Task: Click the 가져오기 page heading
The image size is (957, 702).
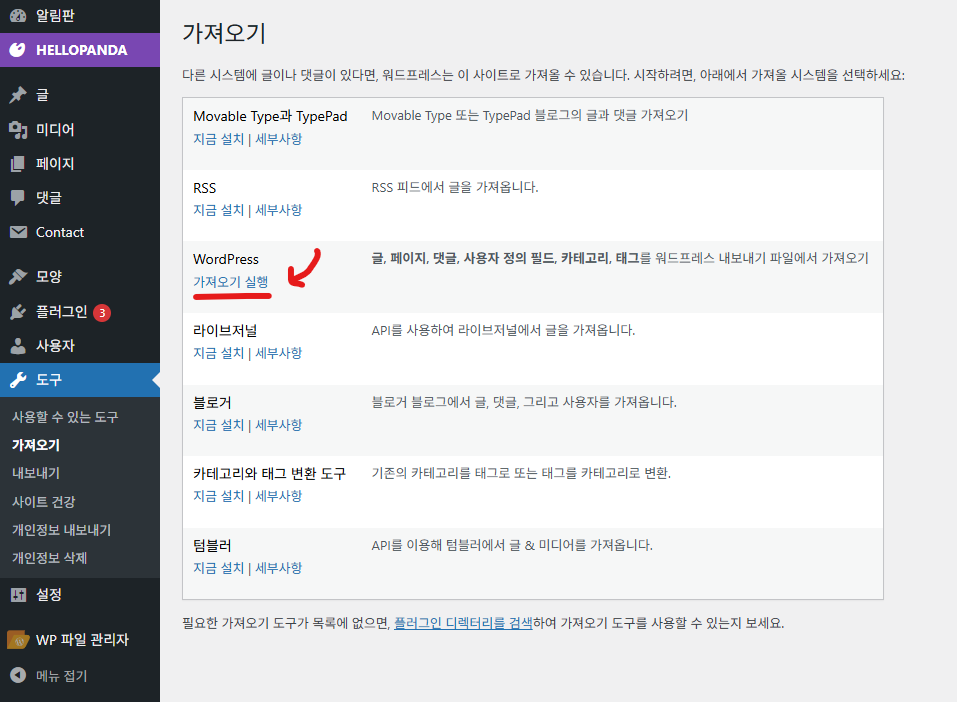Action: (x=224, y=33)
